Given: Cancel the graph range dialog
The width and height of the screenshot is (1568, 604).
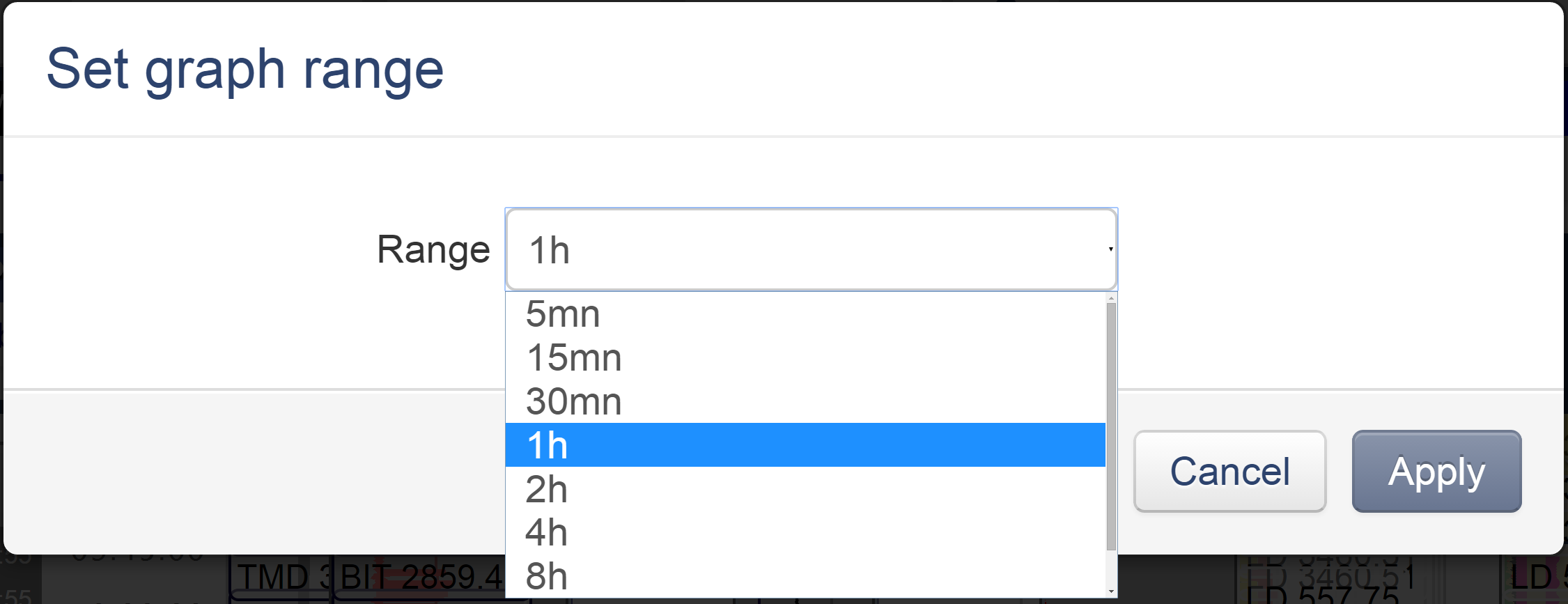Looking at the screenshot, I should click(x=1230, y=472).
